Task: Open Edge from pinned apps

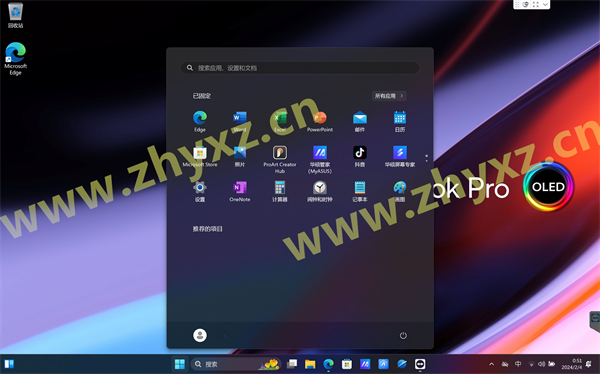Action: click(x=200, y=121)
